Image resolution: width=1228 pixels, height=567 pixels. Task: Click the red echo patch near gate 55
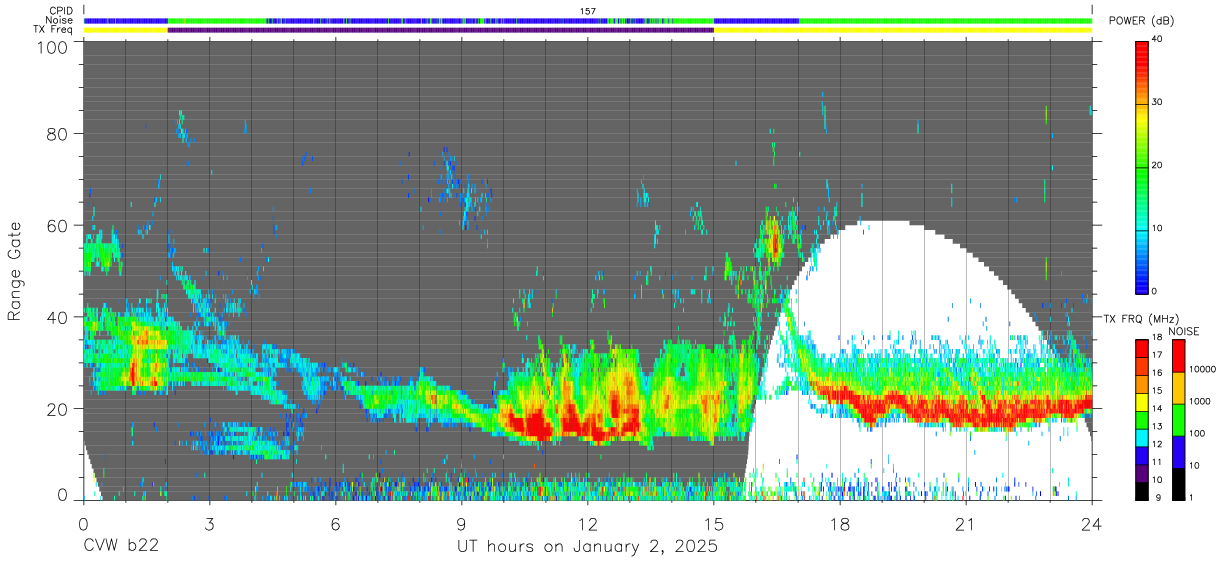773,240
